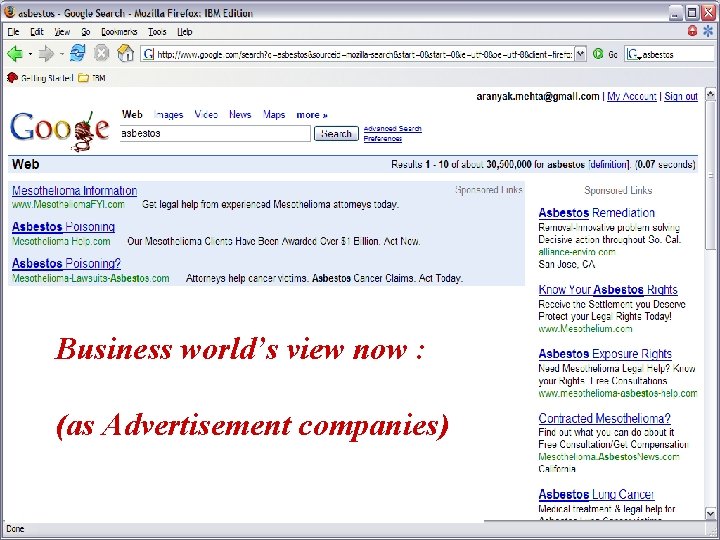Click the browser address bar URL
The height and width of the screenshot is (540, 720).
point(365,55)
